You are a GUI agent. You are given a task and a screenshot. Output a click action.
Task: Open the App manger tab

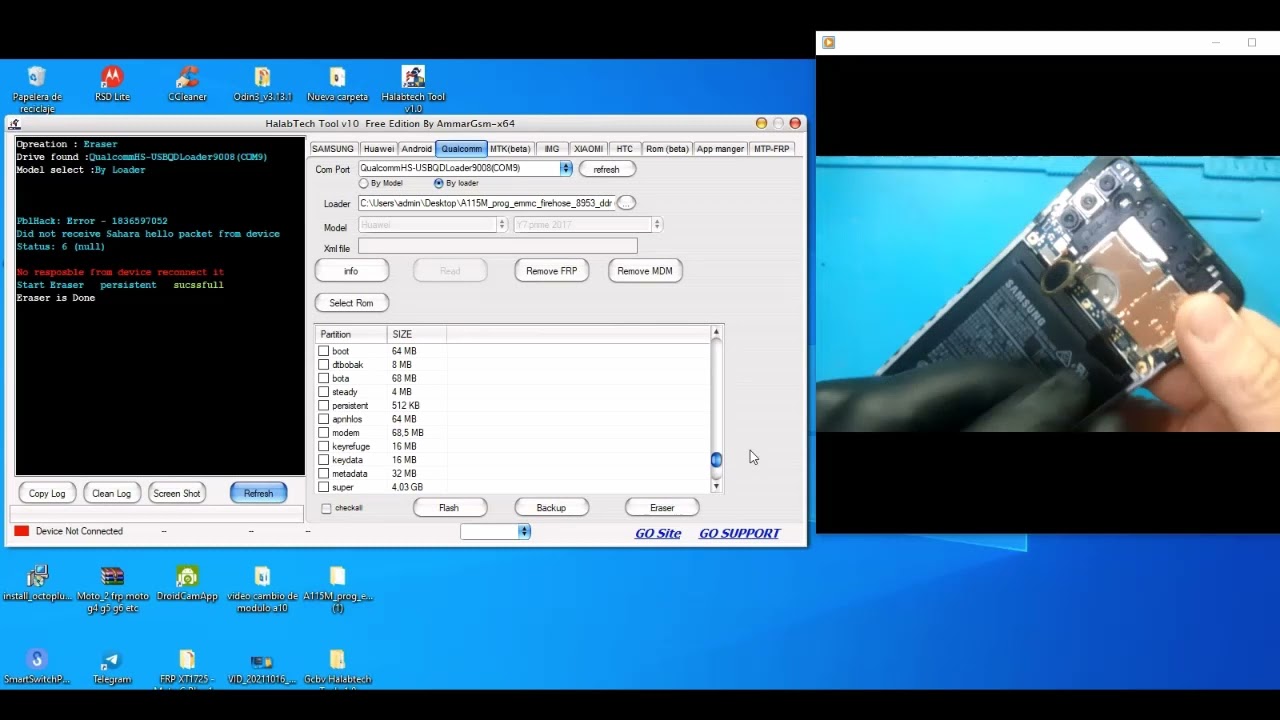720,149
